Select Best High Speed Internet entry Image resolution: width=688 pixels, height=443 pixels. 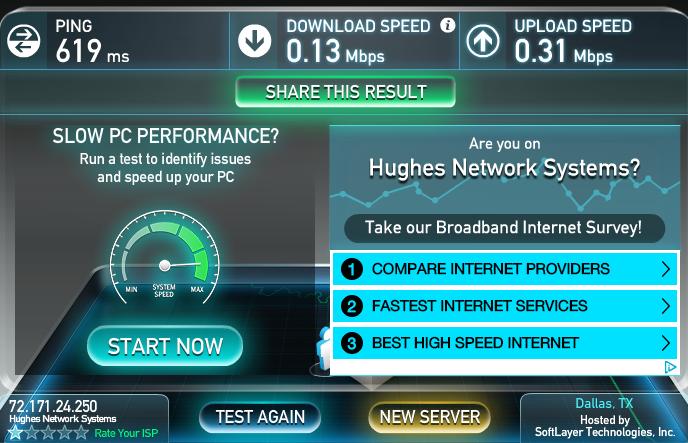coord(505,343)
